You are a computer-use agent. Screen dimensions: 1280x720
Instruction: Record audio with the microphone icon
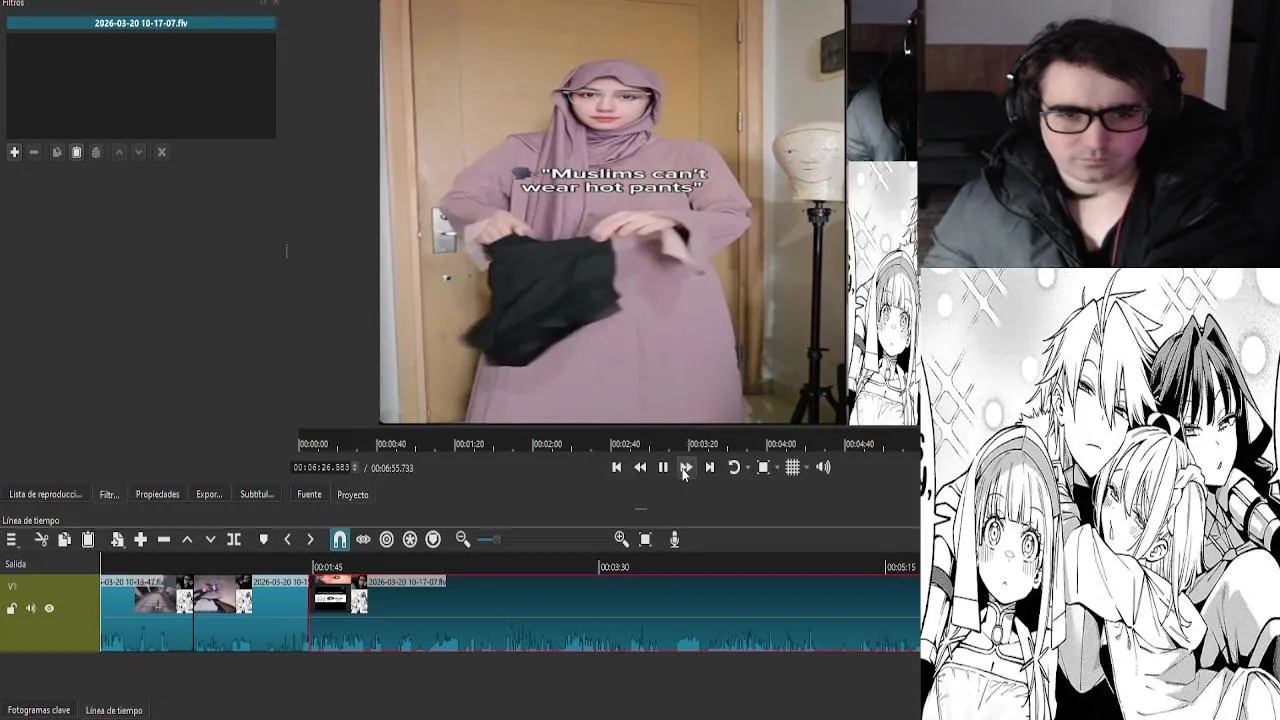pyautogui.click(x=674, y=539)
